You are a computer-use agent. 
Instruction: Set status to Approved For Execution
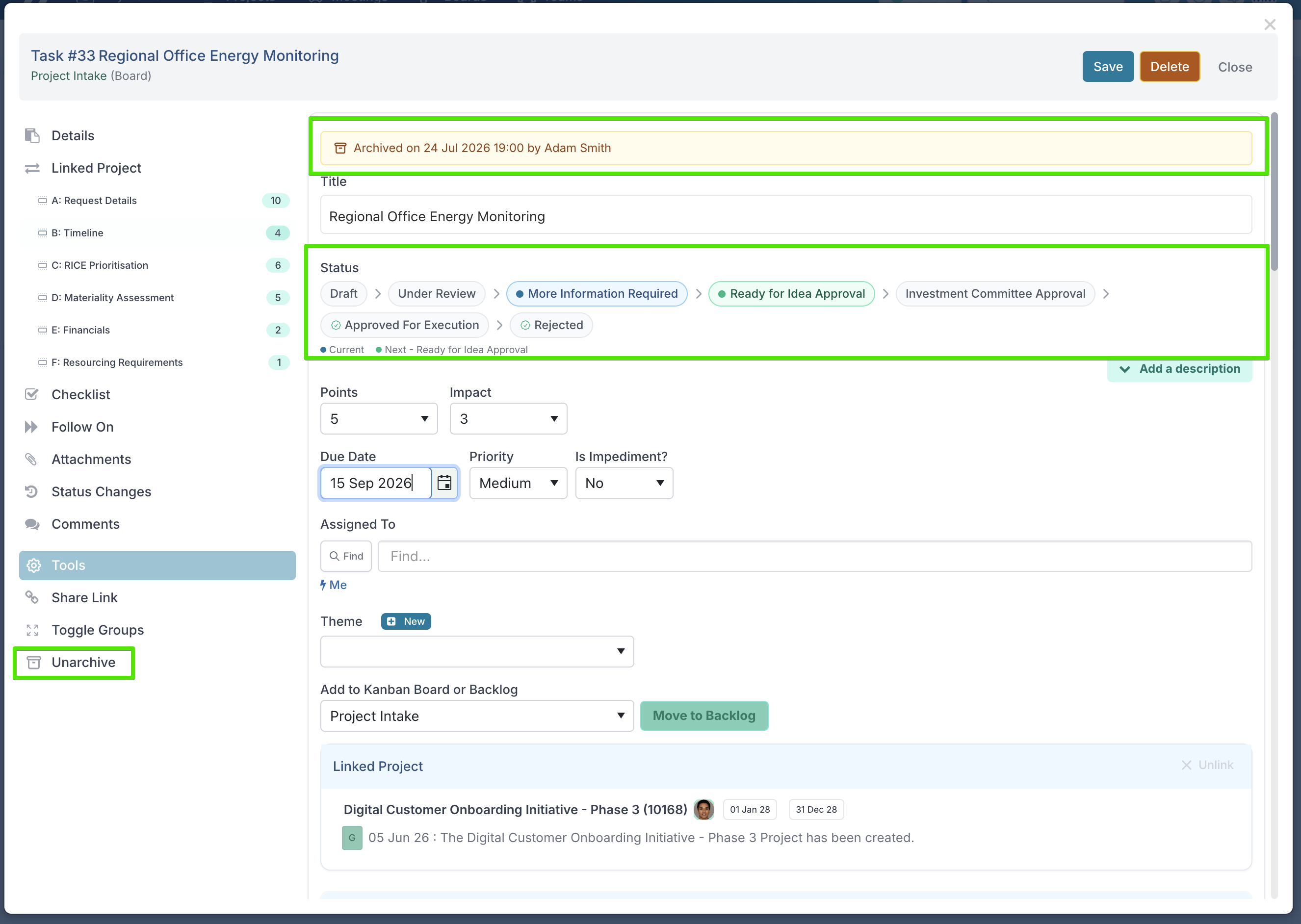tap(405, 325)
